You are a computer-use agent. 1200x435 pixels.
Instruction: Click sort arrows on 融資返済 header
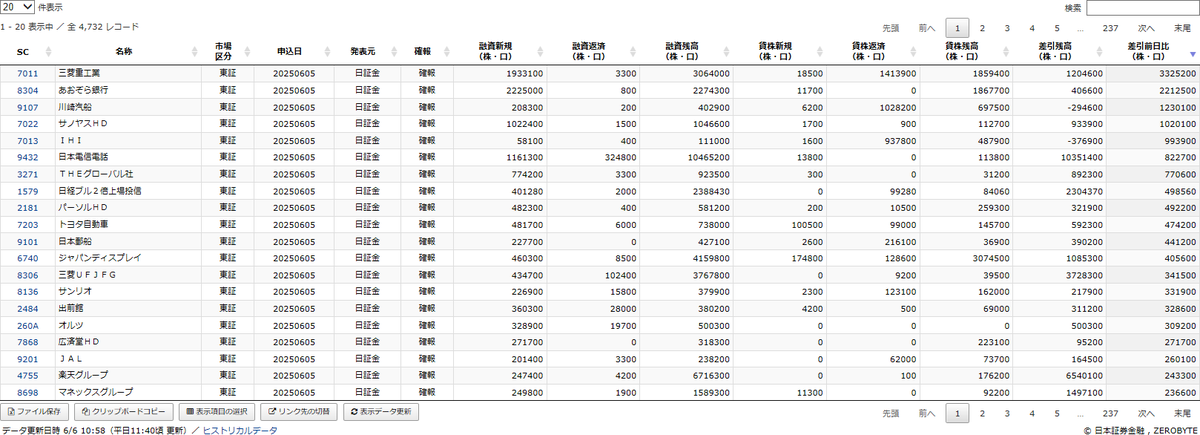point(632,51)
